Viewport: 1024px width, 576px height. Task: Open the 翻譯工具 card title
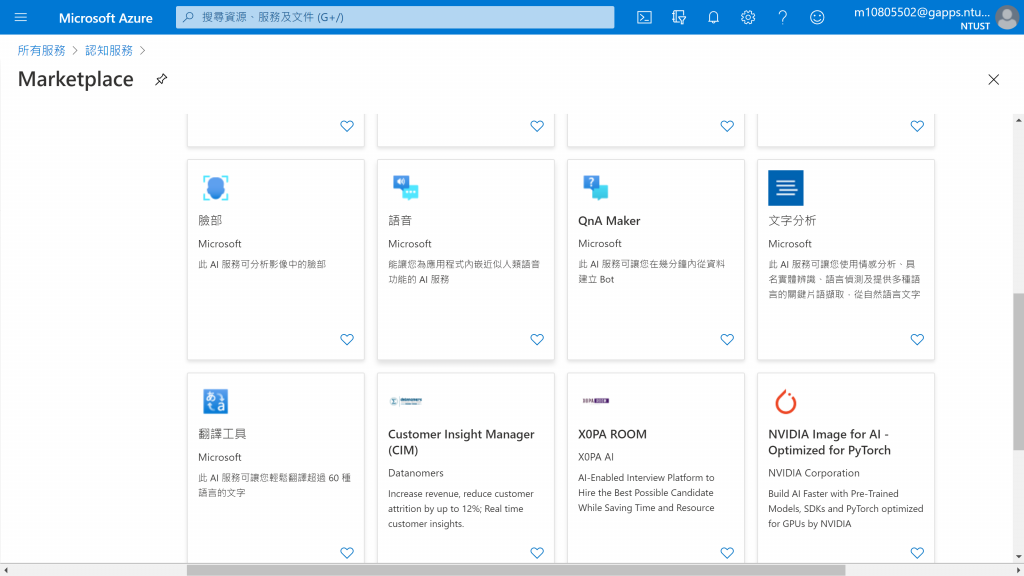tap(222, 434)
